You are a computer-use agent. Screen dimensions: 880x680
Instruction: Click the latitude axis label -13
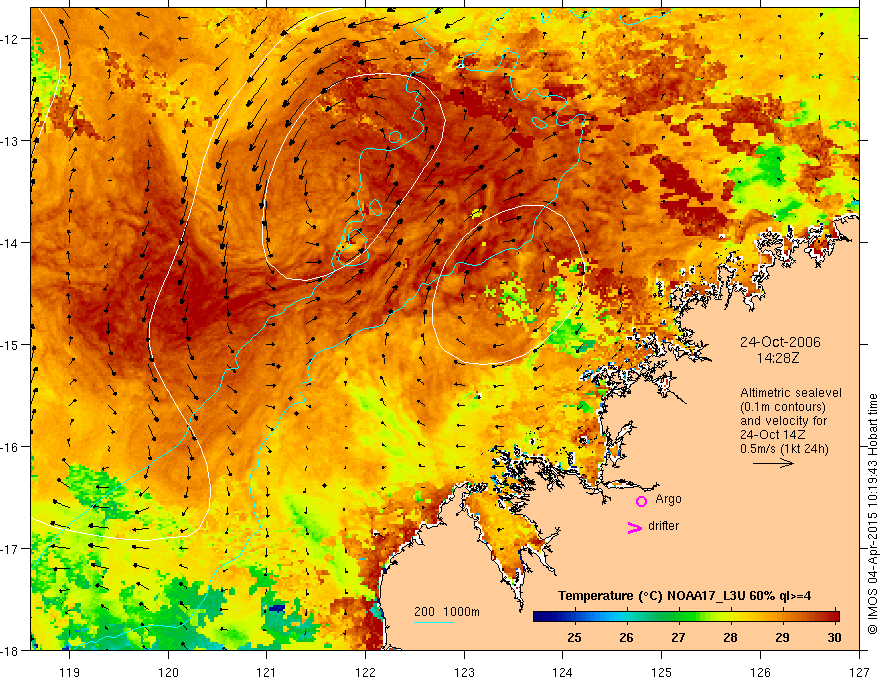[10, 140]
